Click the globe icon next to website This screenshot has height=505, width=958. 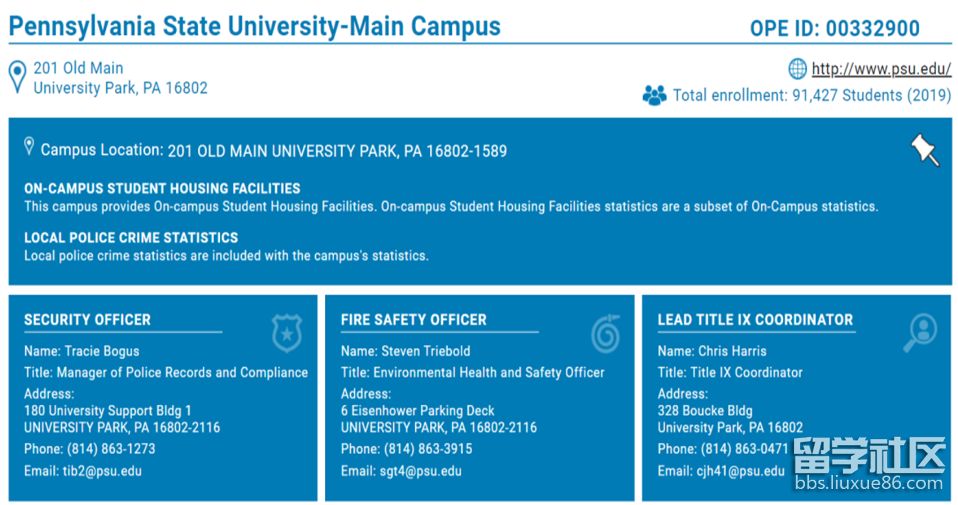point(797,69)
